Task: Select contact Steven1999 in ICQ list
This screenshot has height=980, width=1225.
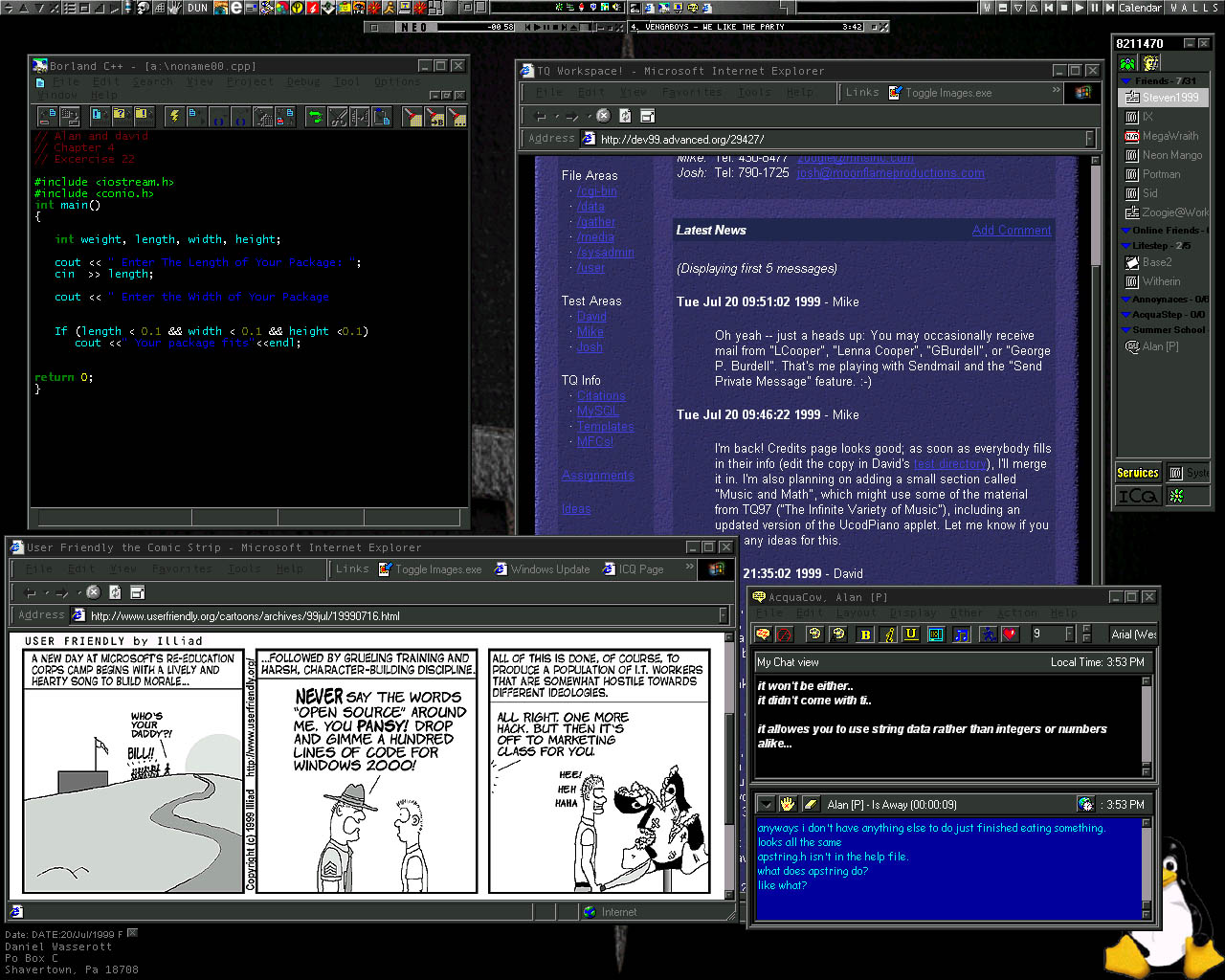Action: pyautogui.click(x=1163, y=98)
